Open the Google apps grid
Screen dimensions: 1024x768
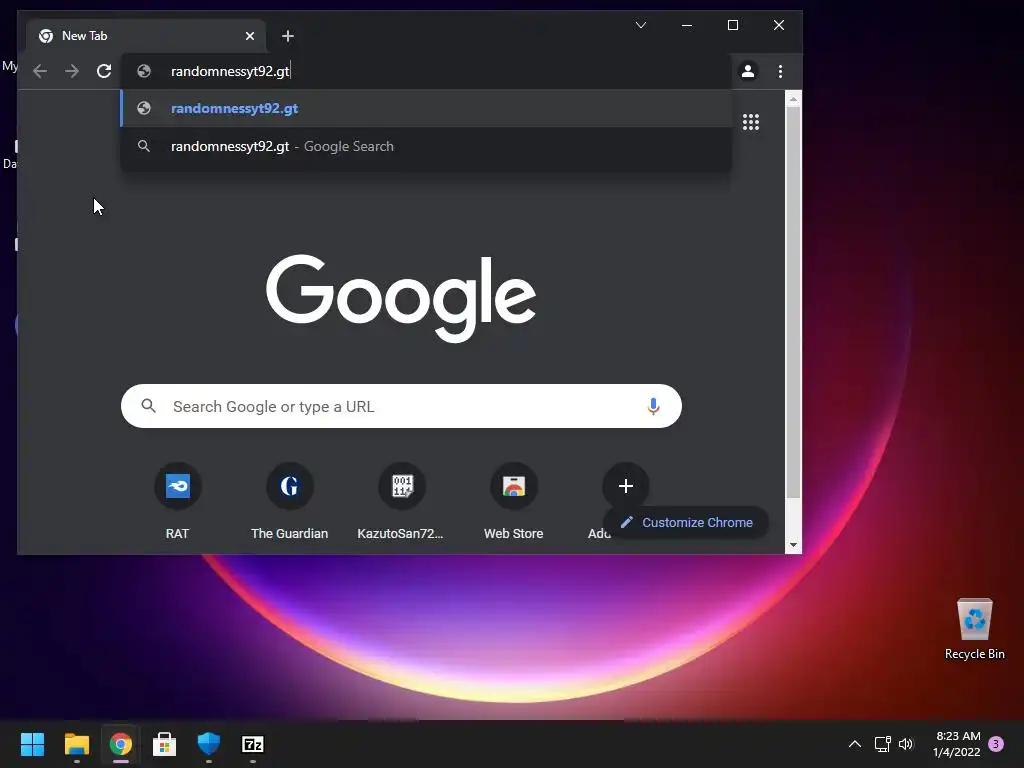point(751,122)
